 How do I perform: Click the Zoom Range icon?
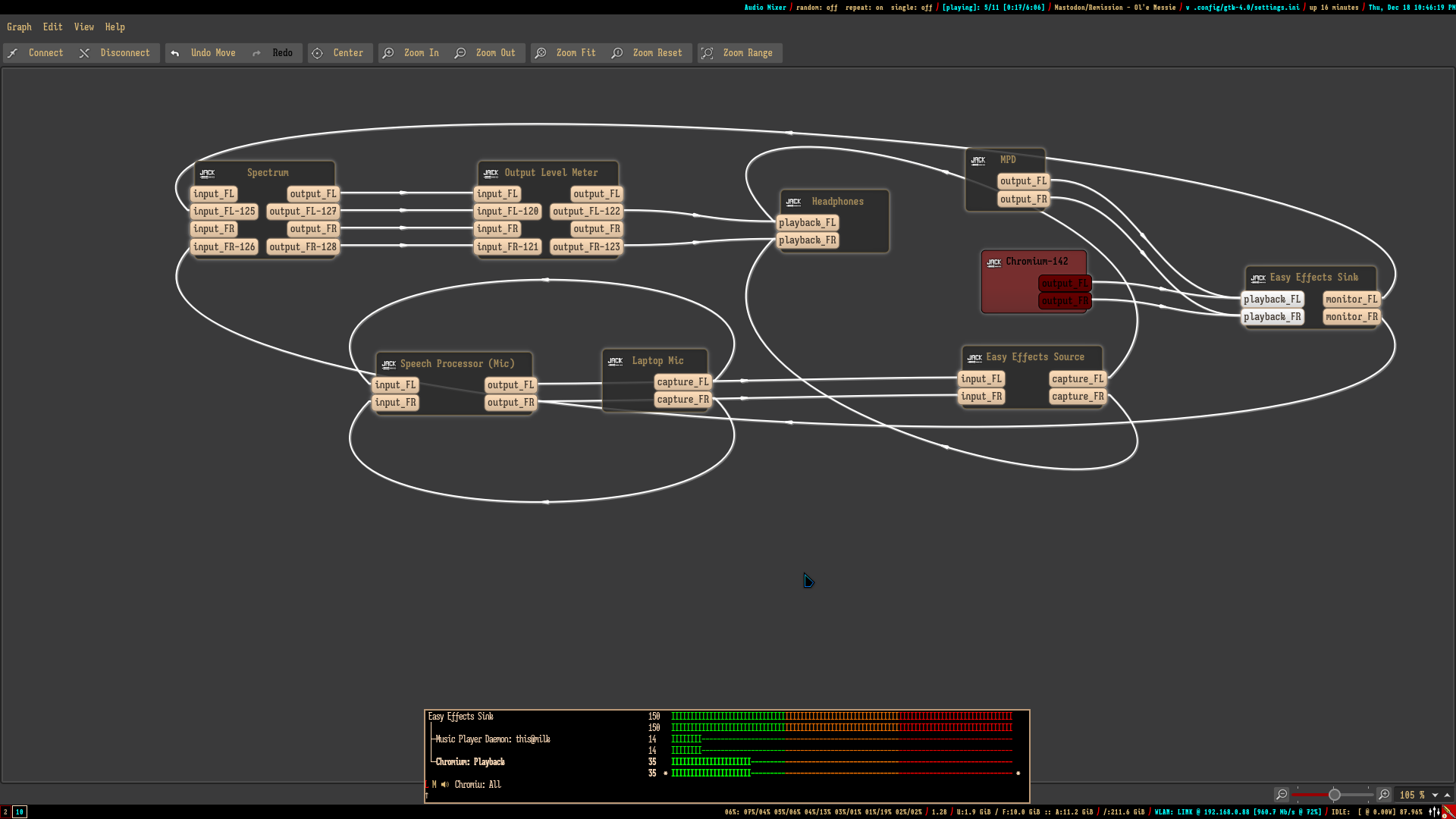point(707,53)
